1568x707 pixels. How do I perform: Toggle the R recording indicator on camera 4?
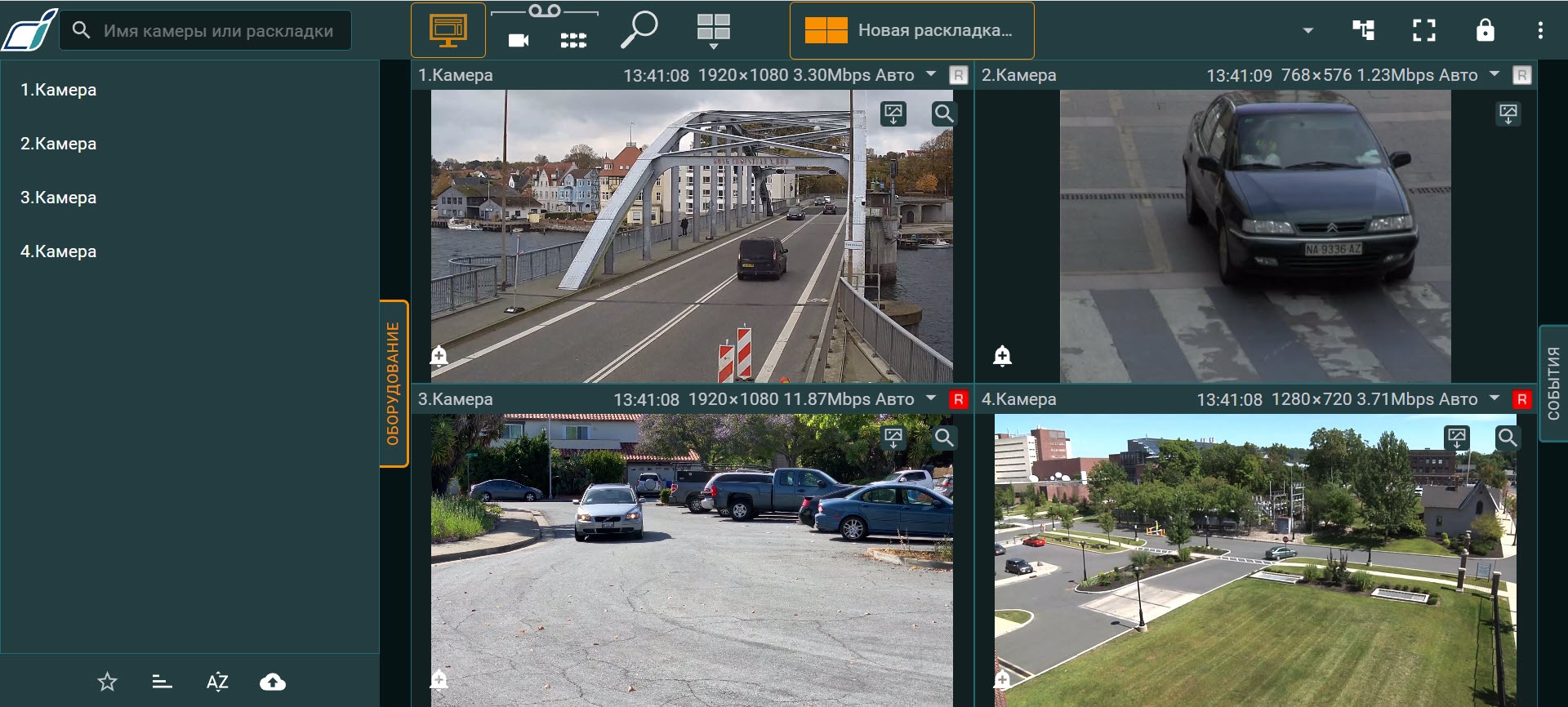coord(1521,399)
